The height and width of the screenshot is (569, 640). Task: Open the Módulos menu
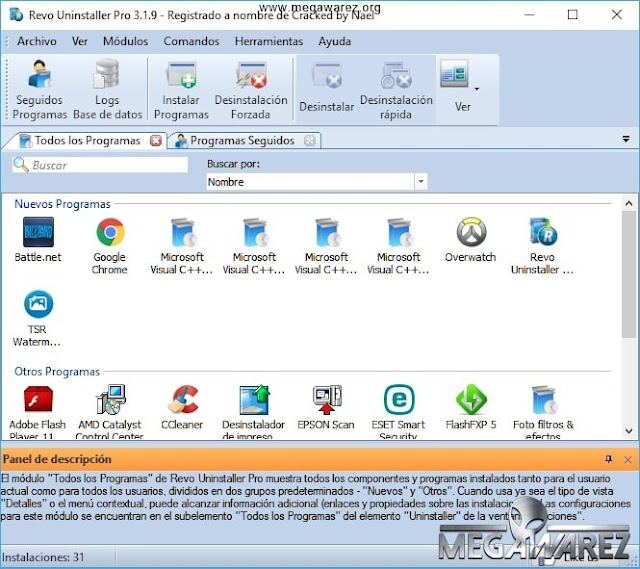125,41
